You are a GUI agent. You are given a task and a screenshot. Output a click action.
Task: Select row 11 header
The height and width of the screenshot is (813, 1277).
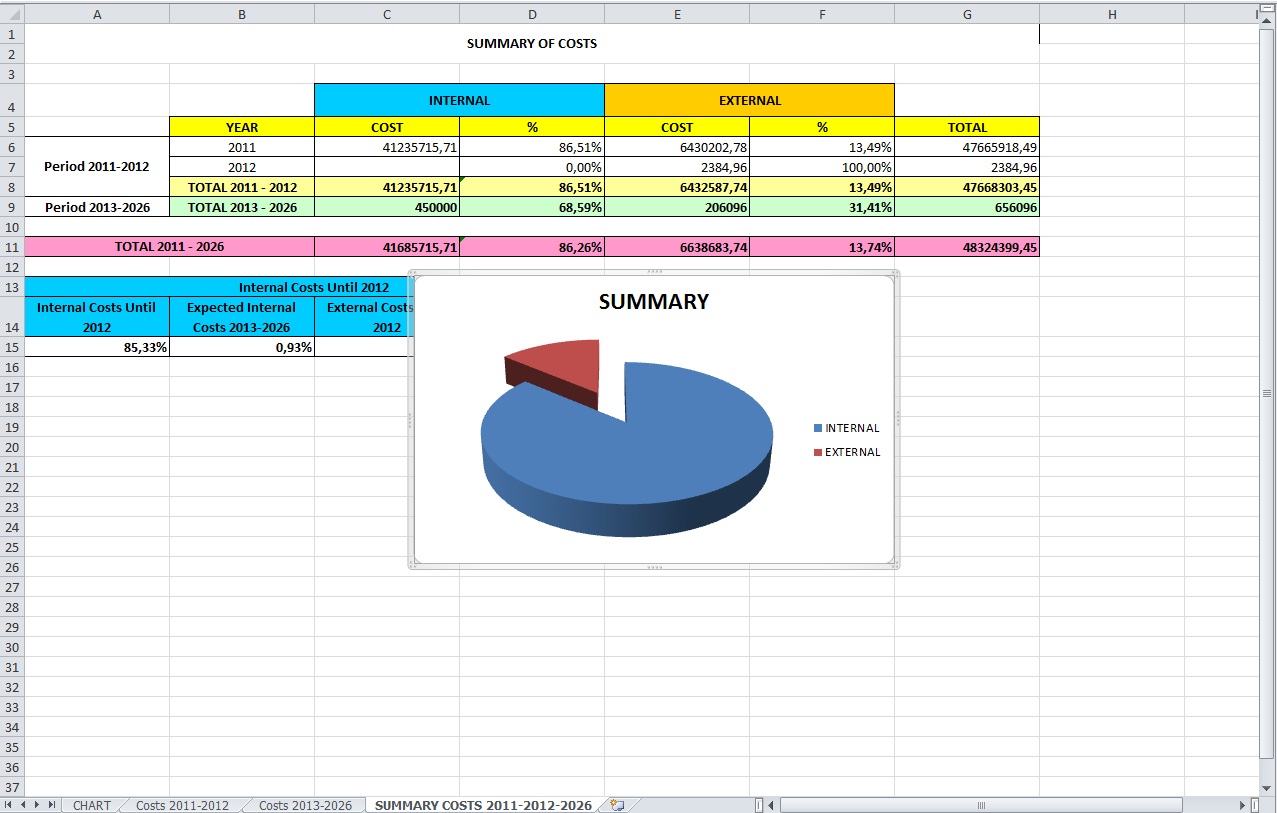pyautogui.click(x=12, y=247)
